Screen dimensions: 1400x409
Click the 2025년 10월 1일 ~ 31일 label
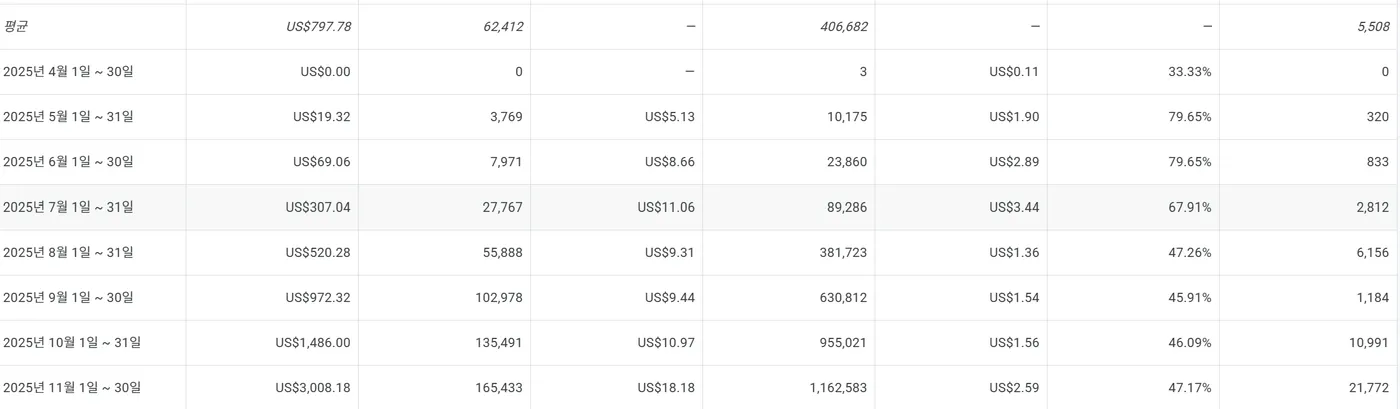click(72, 343)
